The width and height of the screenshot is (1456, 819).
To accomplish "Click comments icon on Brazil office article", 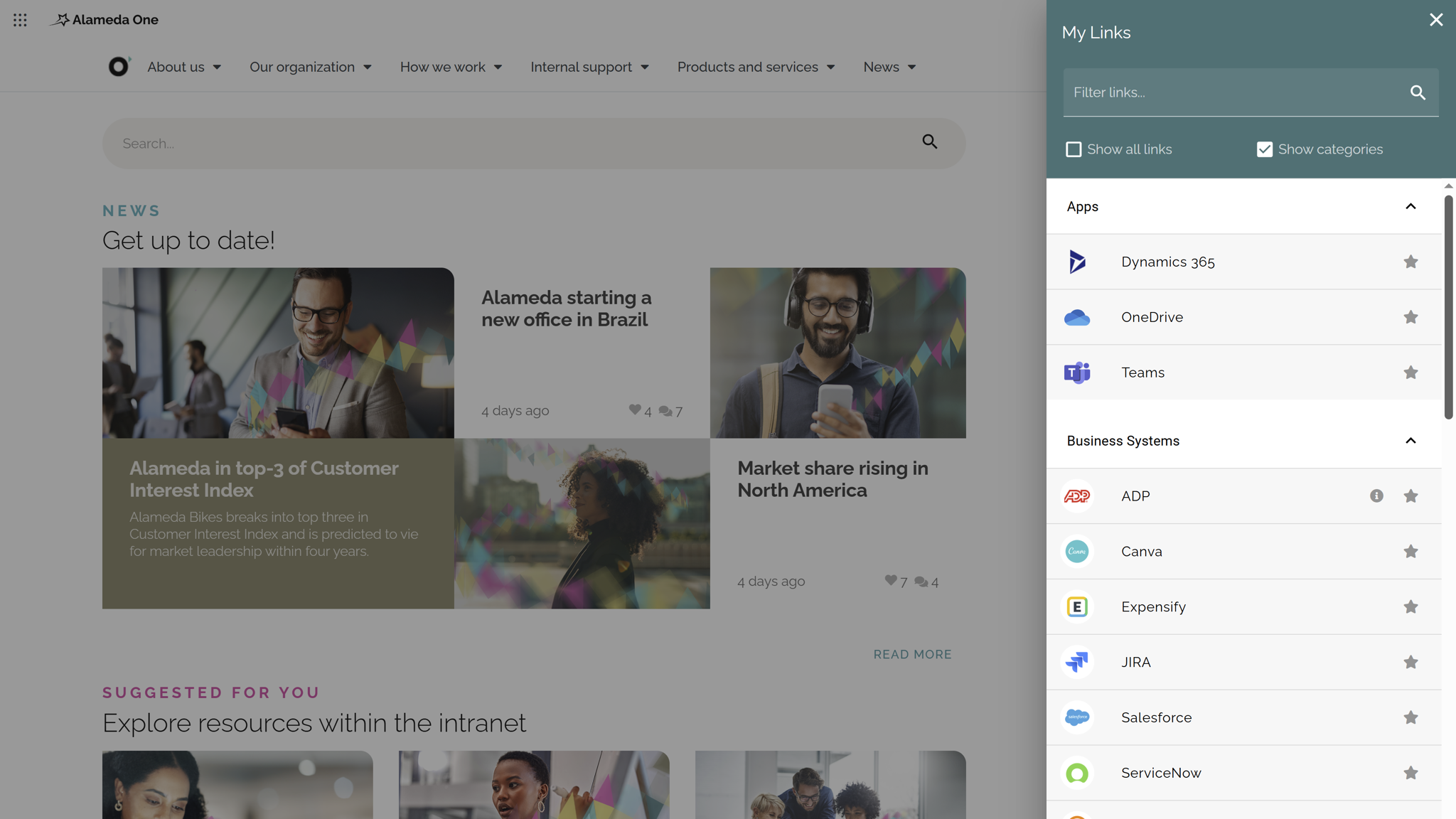I will (x=665, y=411).
